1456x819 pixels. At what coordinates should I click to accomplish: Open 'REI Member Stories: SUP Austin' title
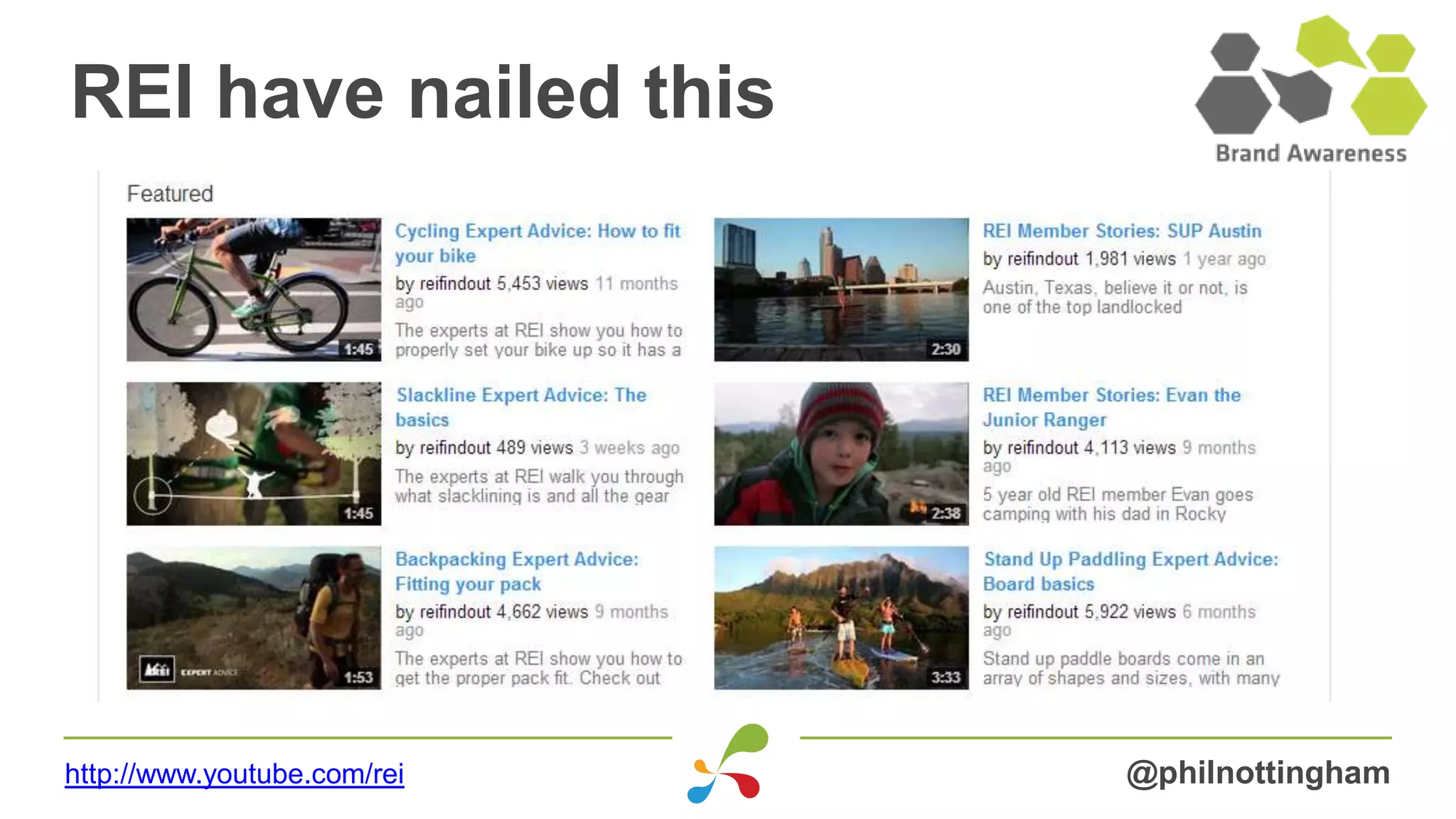coord(1122,231)
